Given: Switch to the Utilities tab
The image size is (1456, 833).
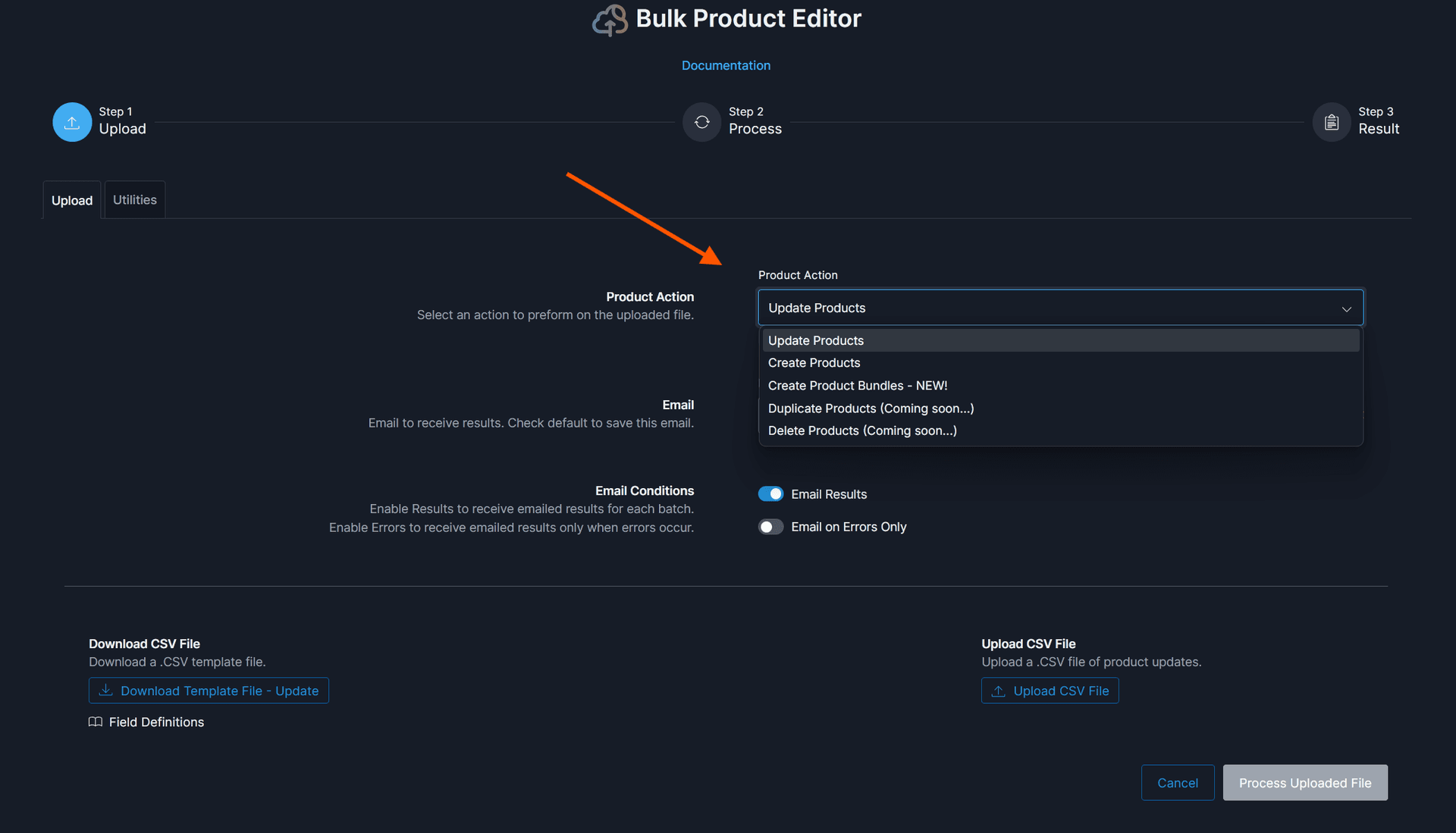Looking at the screenshot, I should (134, 199).
